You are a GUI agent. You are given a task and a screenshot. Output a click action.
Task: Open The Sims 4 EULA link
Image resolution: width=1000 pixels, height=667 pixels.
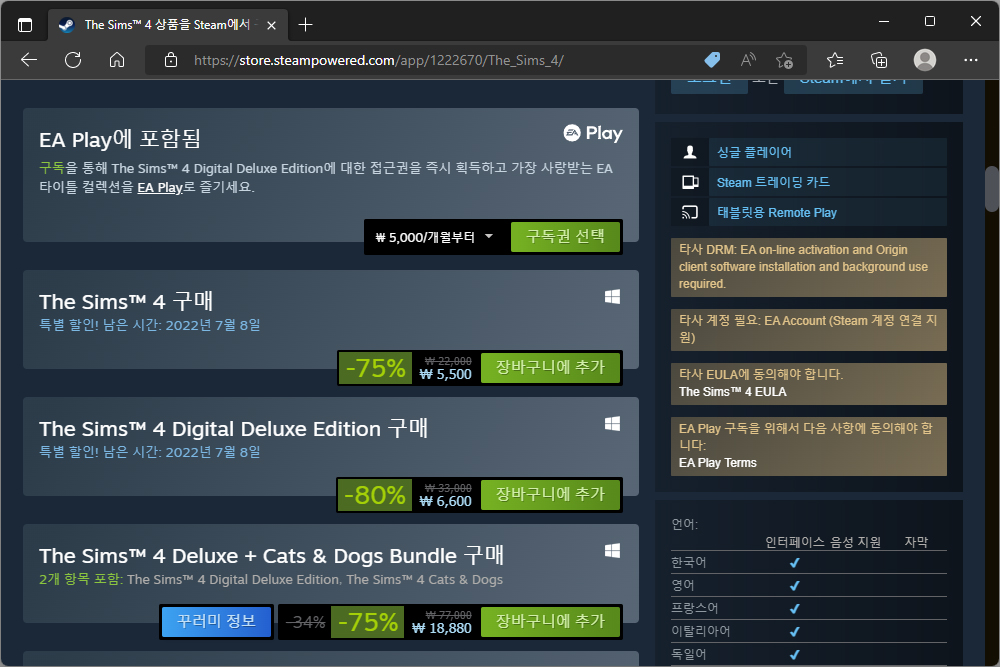(x=732, y=392)
